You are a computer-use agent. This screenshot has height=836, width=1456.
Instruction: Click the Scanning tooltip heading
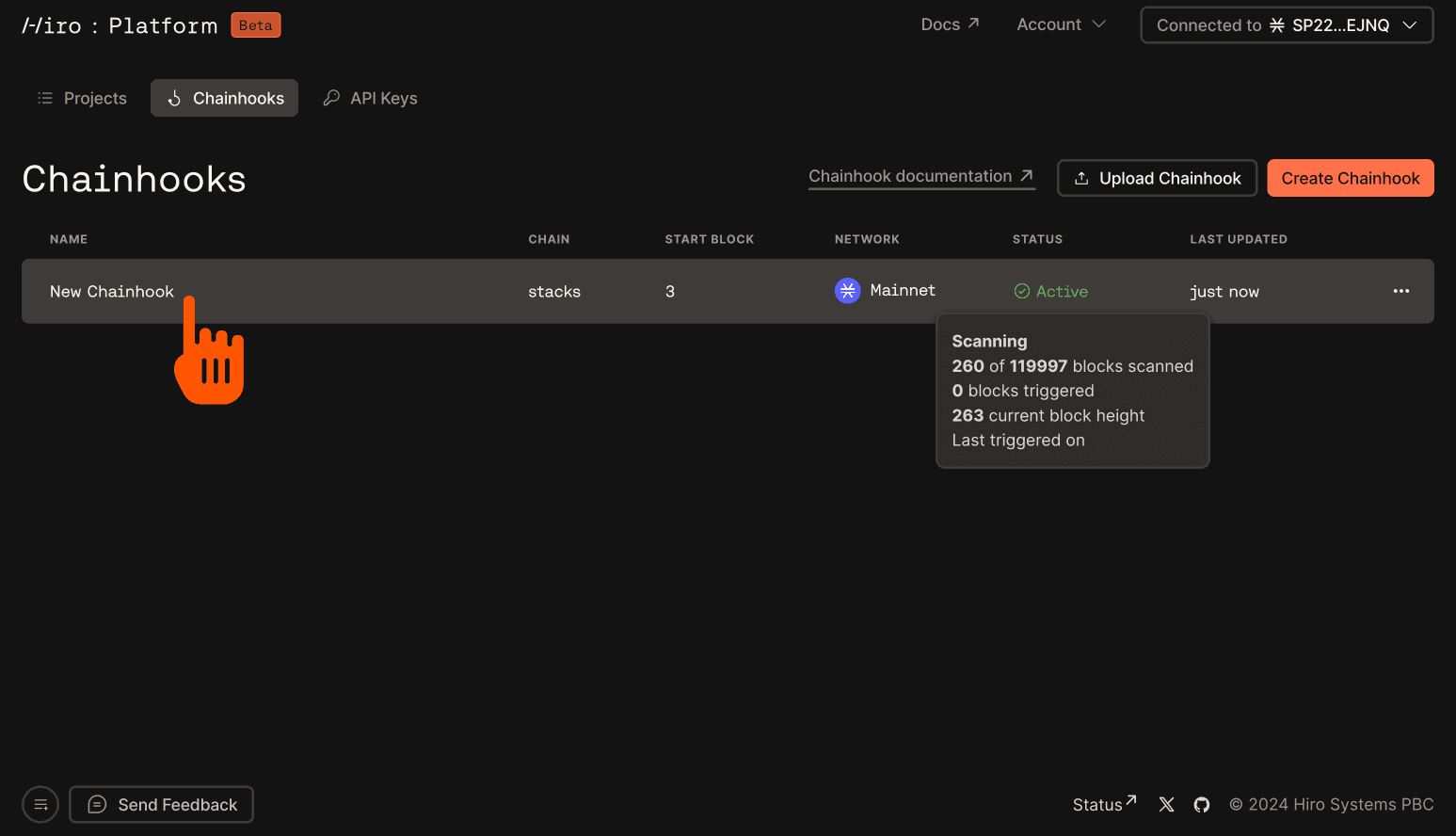[x=989, y=341]
